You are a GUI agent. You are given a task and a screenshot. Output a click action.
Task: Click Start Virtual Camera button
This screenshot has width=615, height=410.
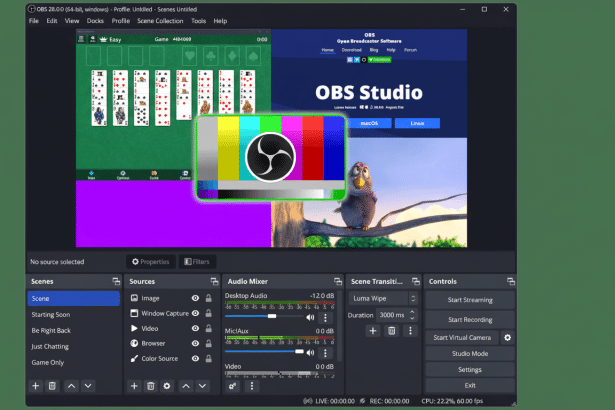[462, 337]
